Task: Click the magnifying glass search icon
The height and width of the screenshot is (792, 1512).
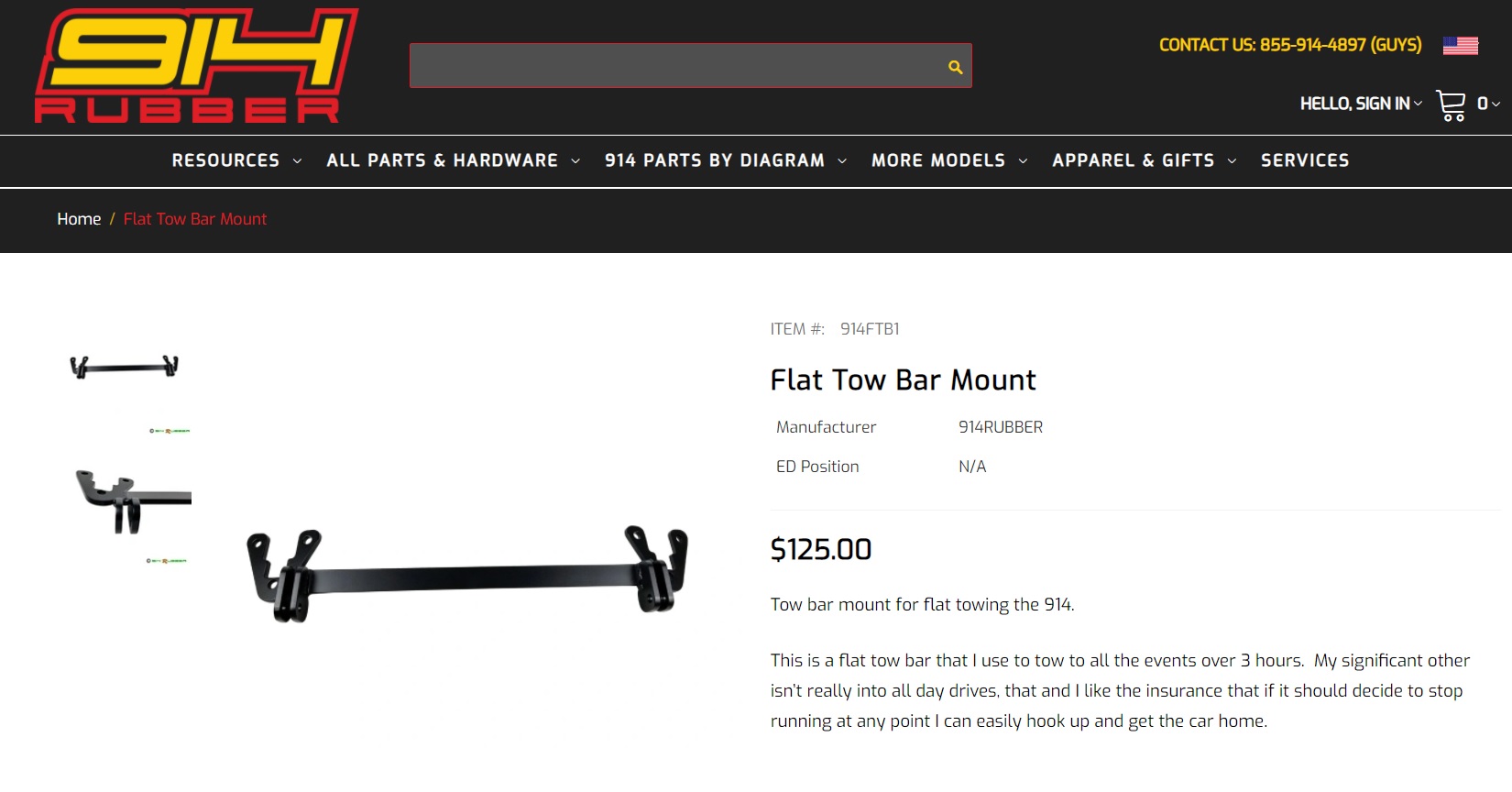Action: click(955, 67)
